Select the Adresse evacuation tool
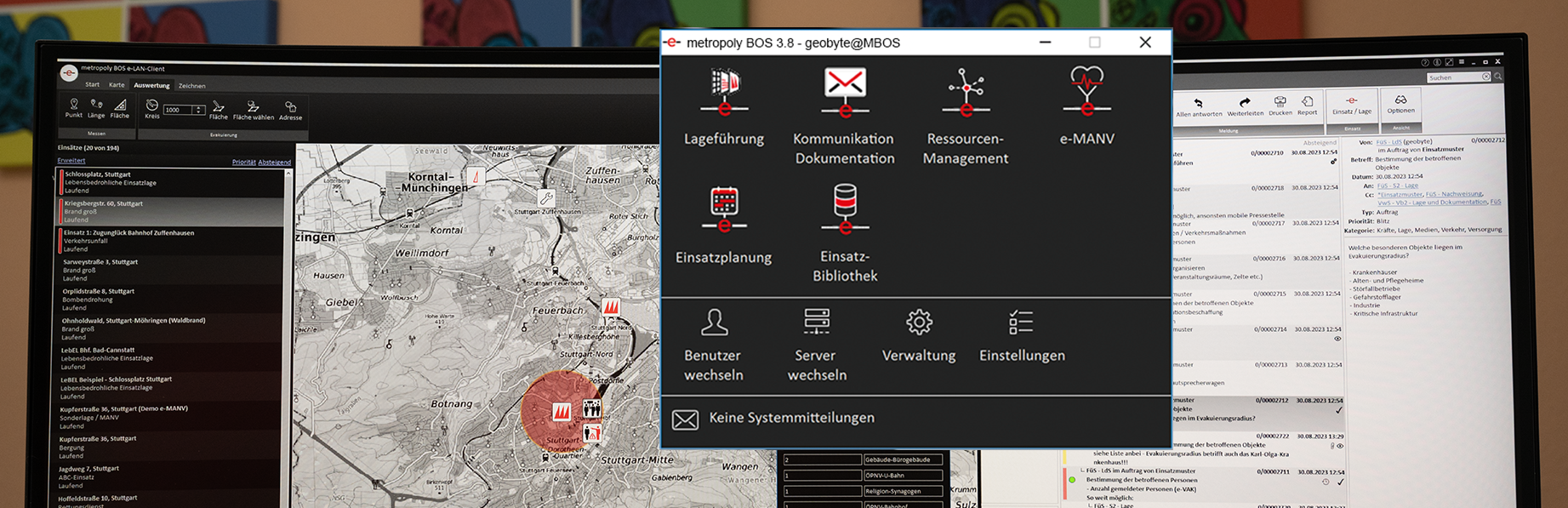This screenshot has height=508, width=1568. coord(291,111)
